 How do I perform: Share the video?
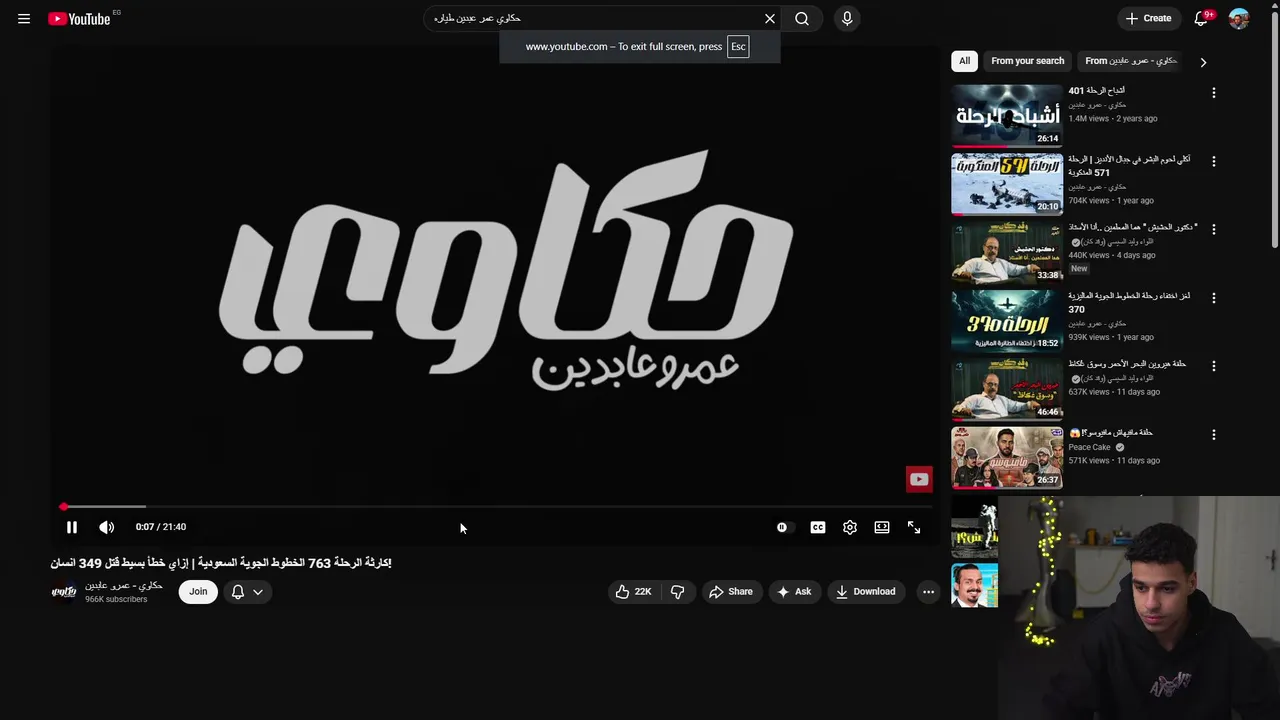(731, 591)
